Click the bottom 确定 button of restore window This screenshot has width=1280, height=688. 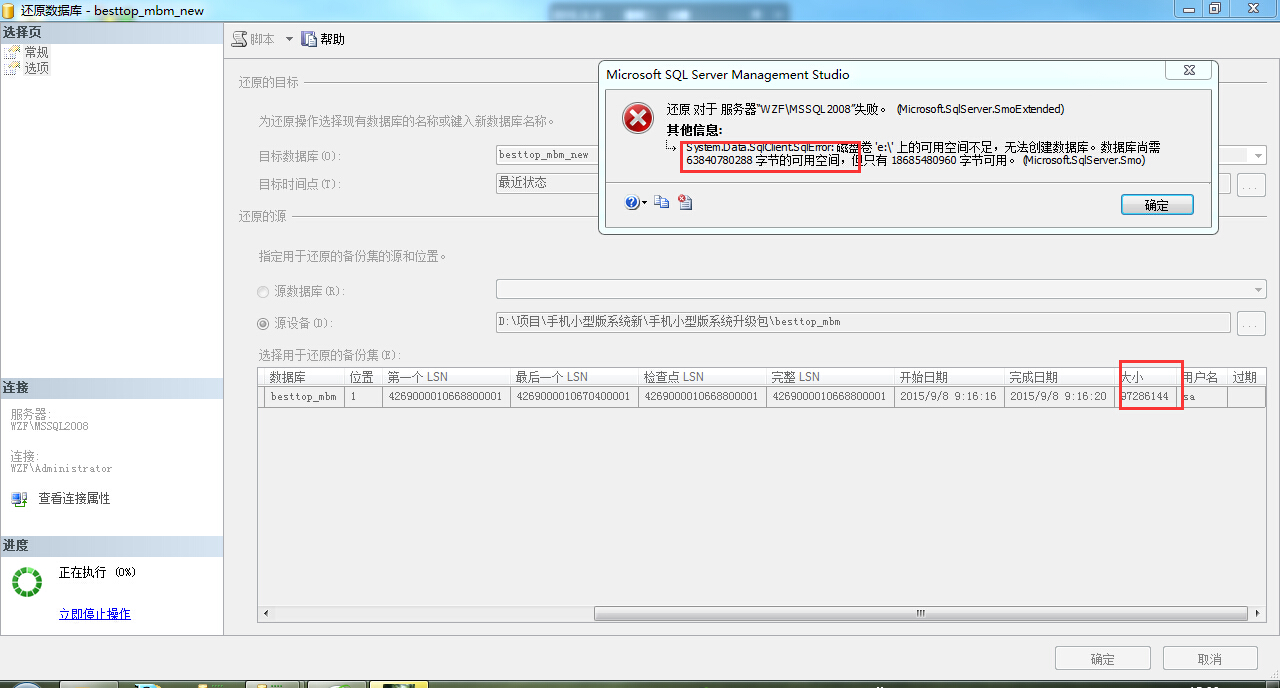pos(1102,659)
